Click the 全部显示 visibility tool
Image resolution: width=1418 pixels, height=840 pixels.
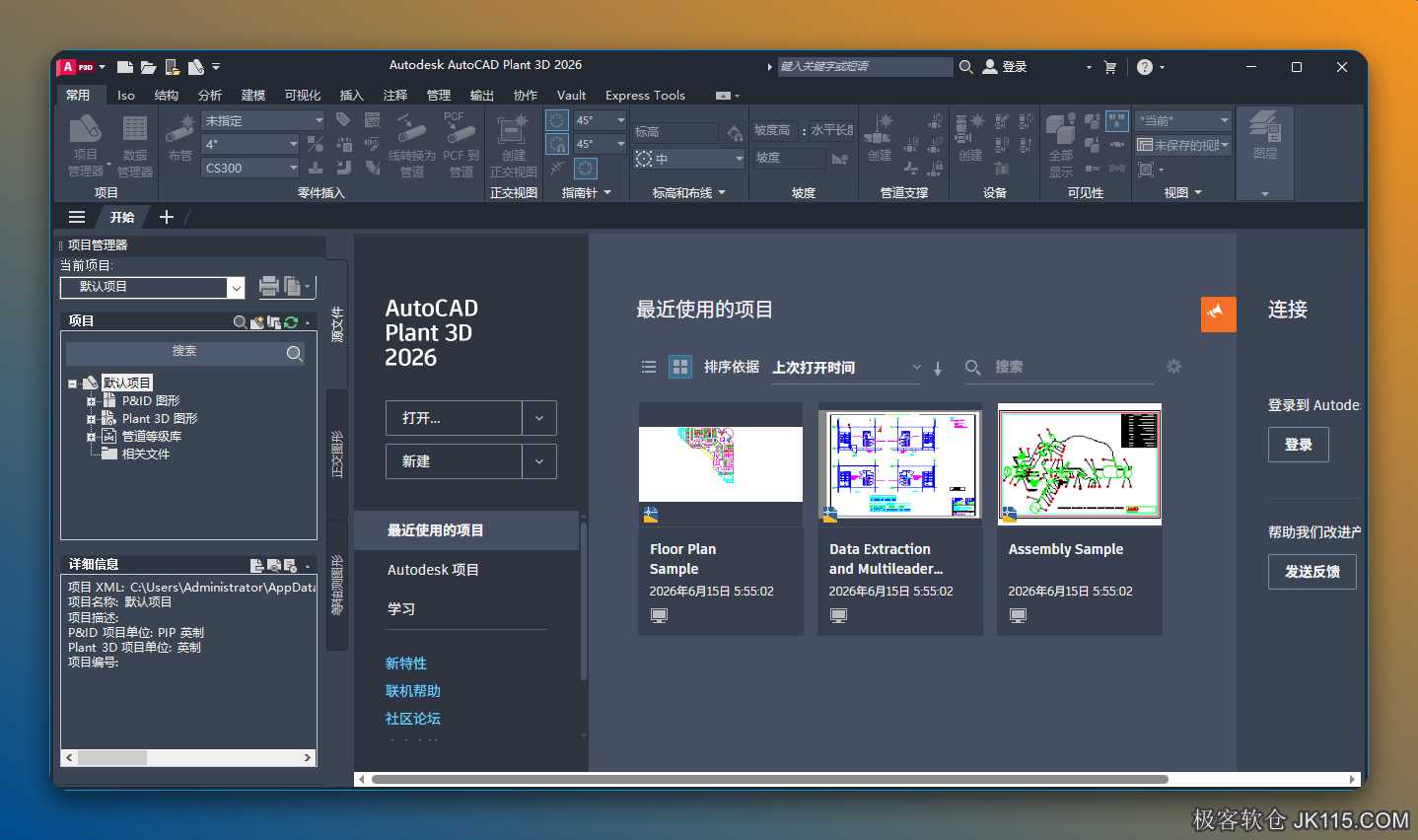[1061, 145]
